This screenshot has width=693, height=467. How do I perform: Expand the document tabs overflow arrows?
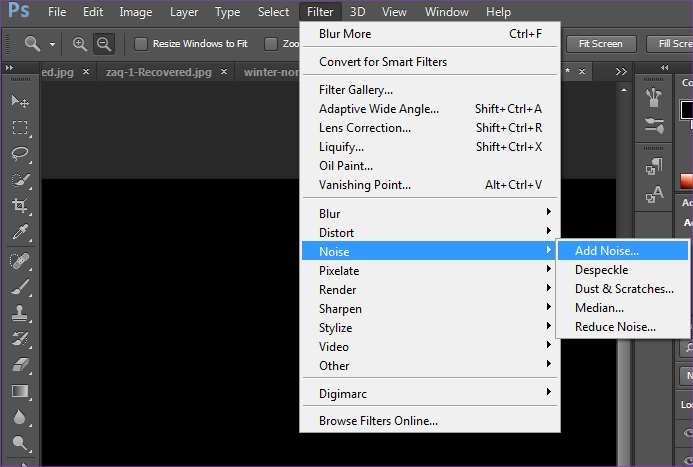(x=622, y=73)
